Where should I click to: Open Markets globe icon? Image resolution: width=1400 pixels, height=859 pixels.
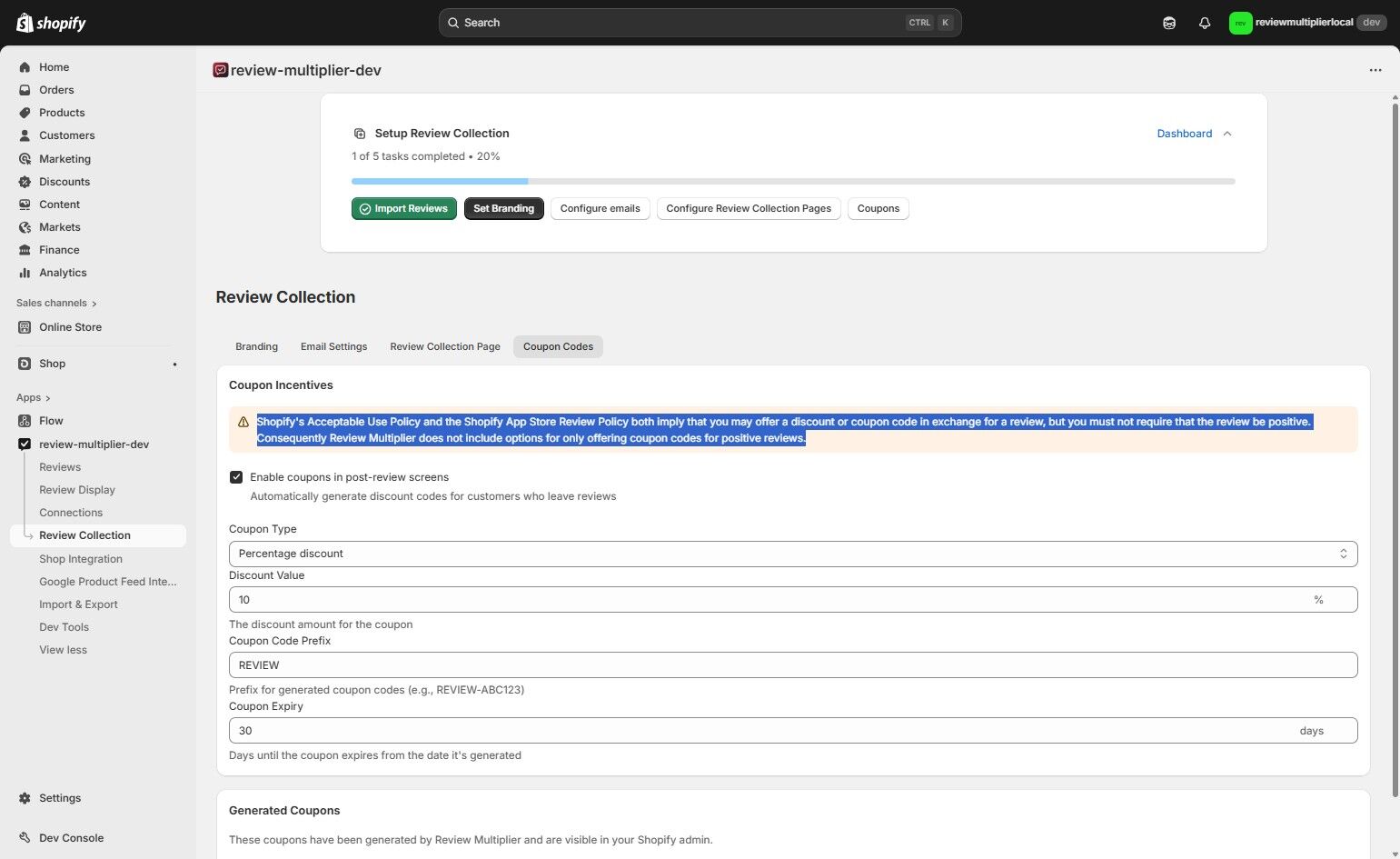click(25, 227)
